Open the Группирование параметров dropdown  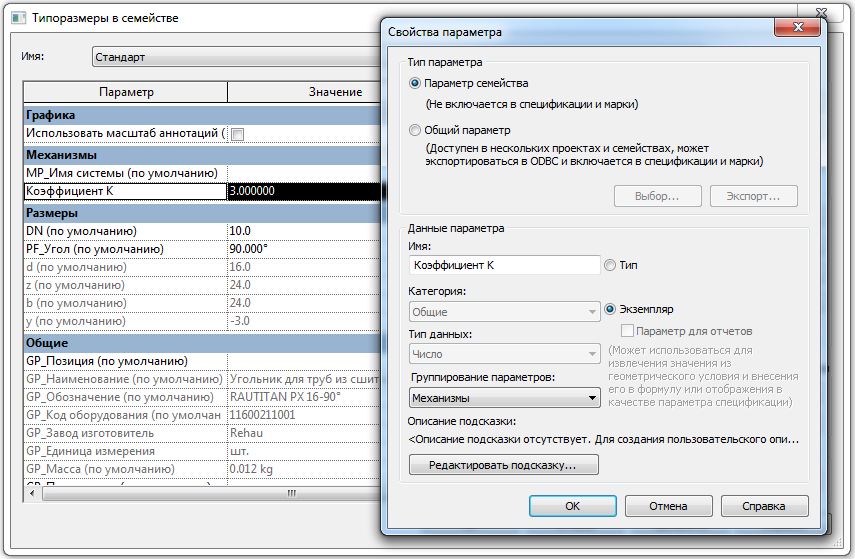click(x=504, y=398)
